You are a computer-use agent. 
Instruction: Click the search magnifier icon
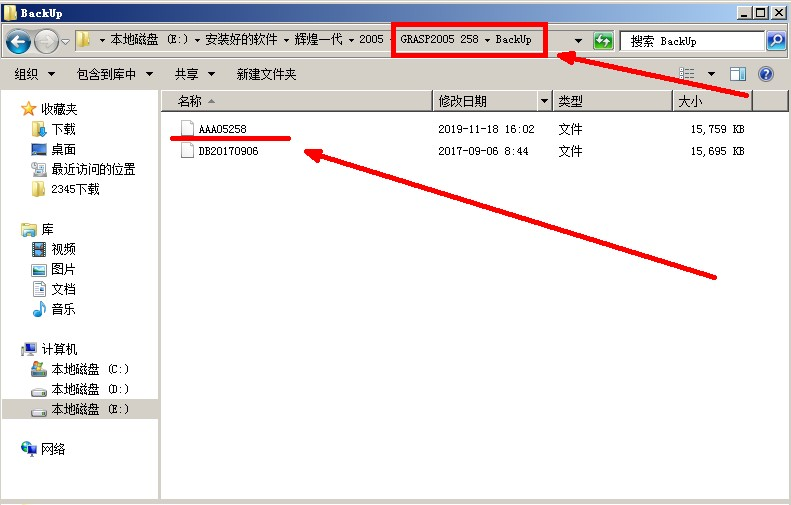[x=776, y=41]
